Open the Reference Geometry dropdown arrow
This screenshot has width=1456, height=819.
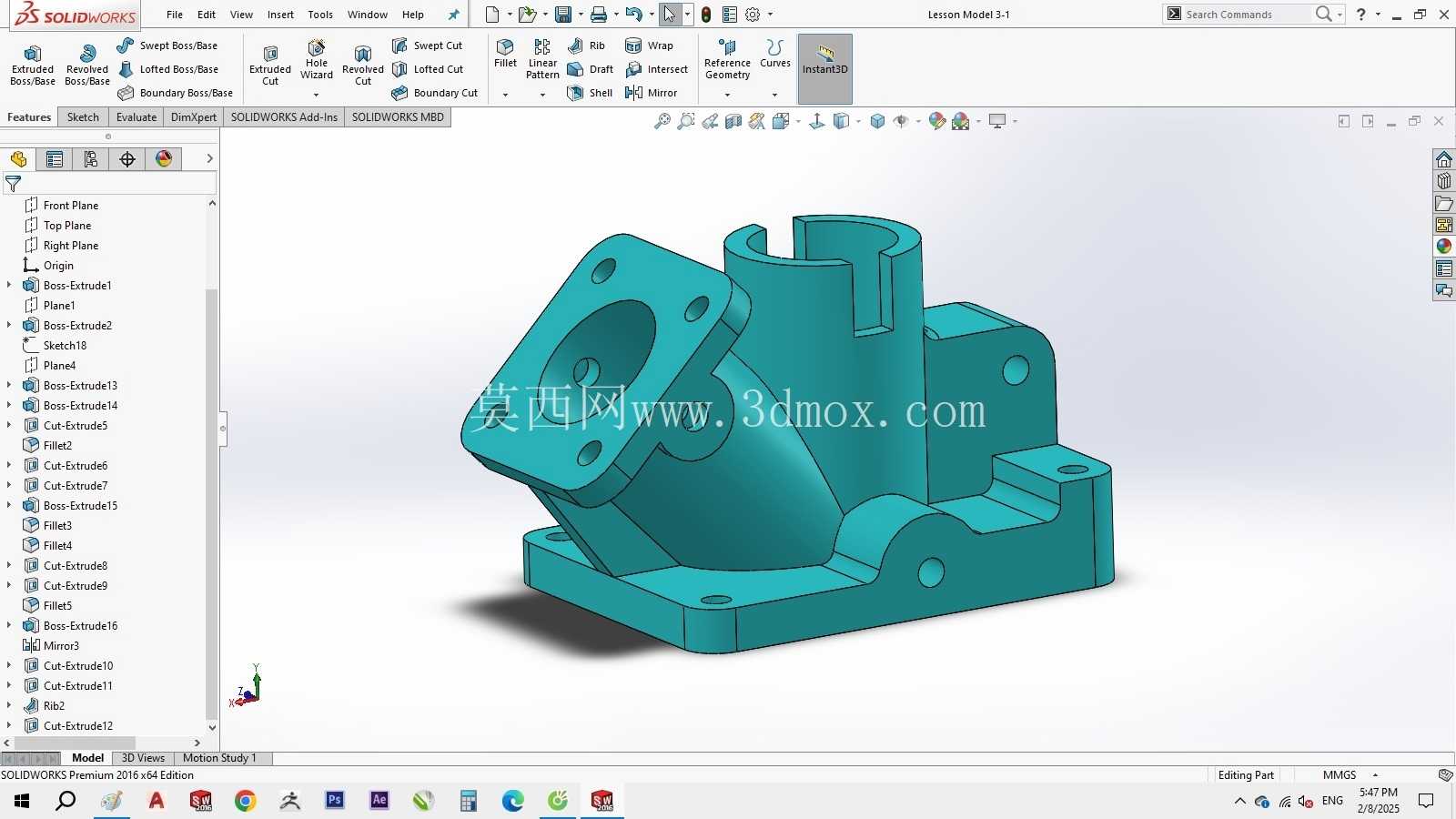click(x=727, y=95)
